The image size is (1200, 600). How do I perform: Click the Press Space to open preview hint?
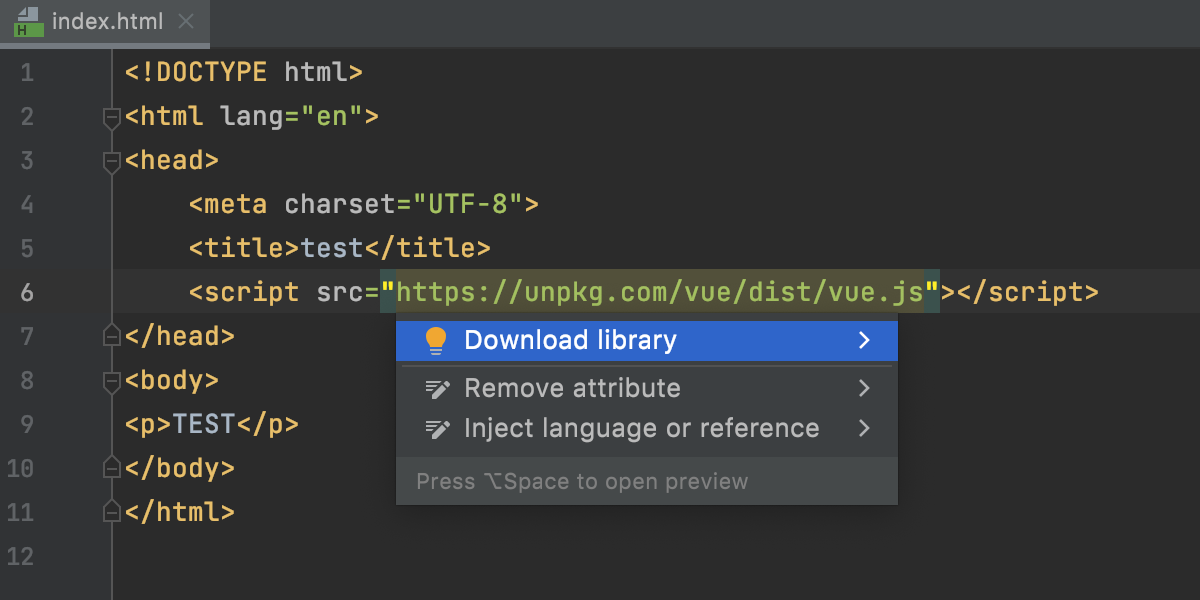click(x=583, y=481)
